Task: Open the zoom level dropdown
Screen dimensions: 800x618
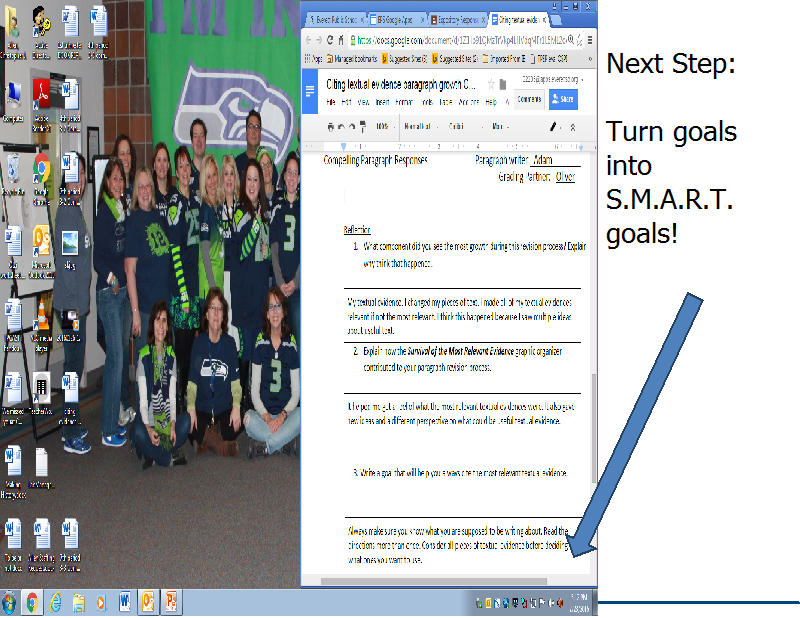Action: coord(385,127)
